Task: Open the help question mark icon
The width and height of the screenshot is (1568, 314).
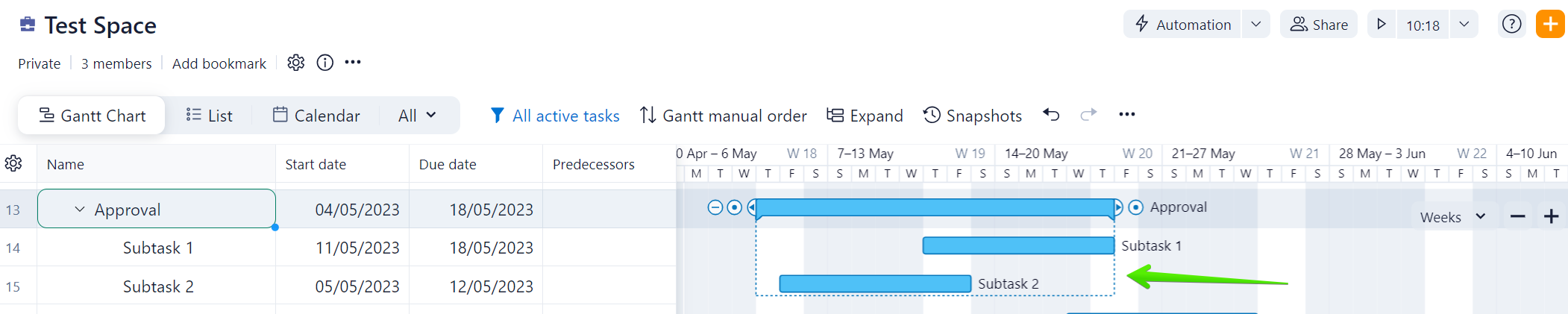Action: click(x=1511, y=25)
